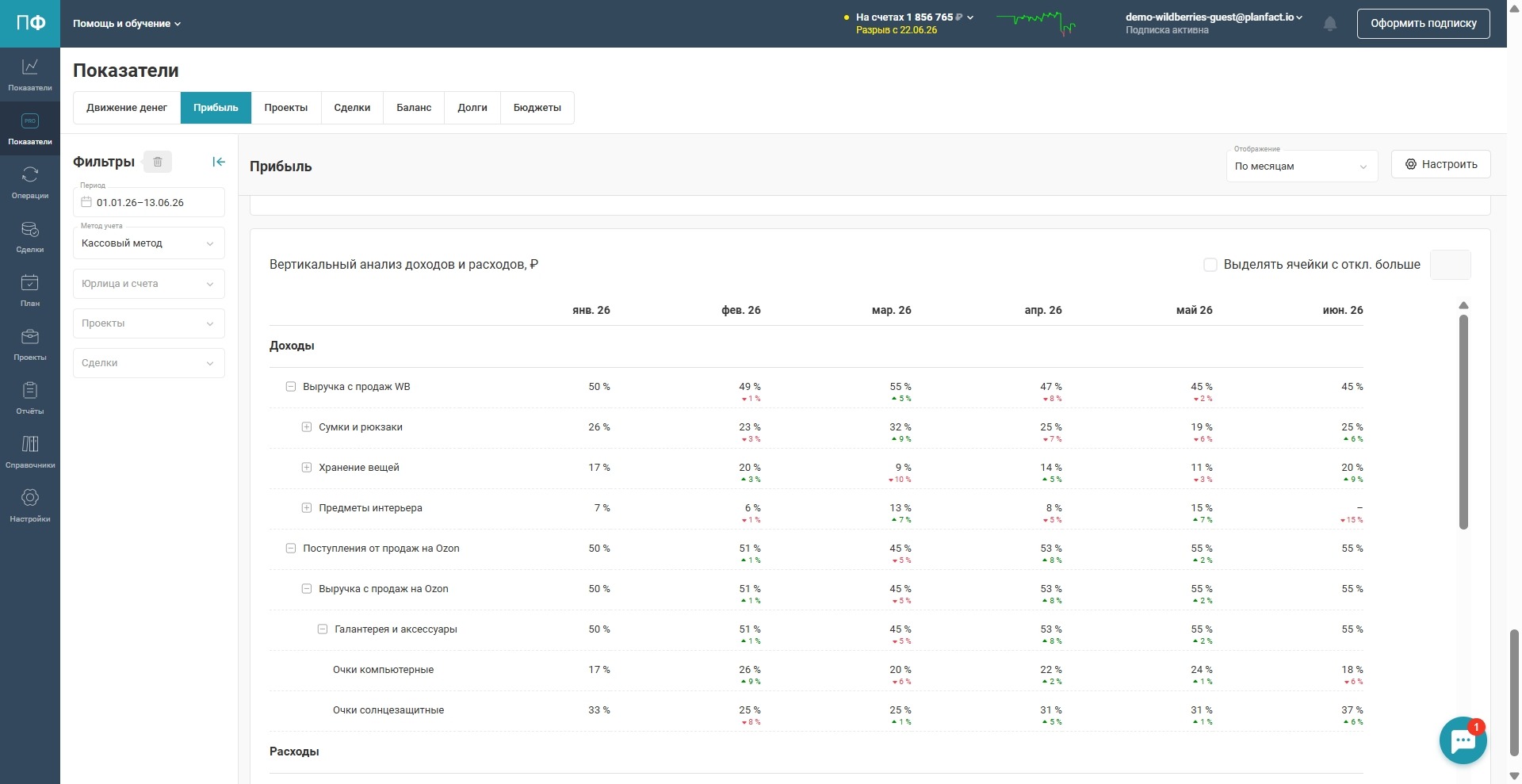Click the Оформить подписку button
Screen dimensions: 1522x784
coord(1424,24)
